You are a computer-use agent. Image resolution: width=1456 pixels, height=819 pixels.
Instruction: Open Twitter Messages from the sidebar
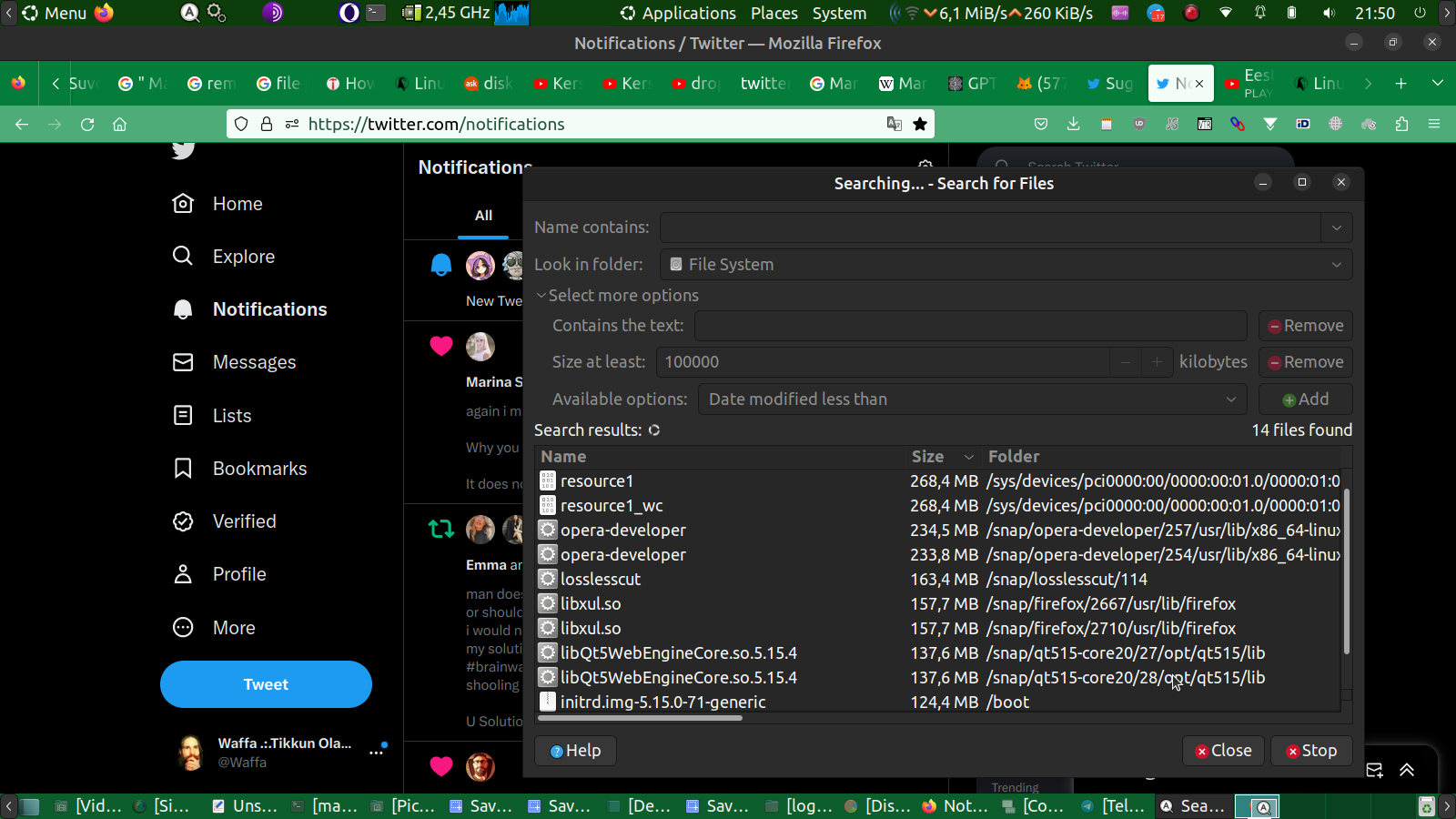tap(235, 362)
